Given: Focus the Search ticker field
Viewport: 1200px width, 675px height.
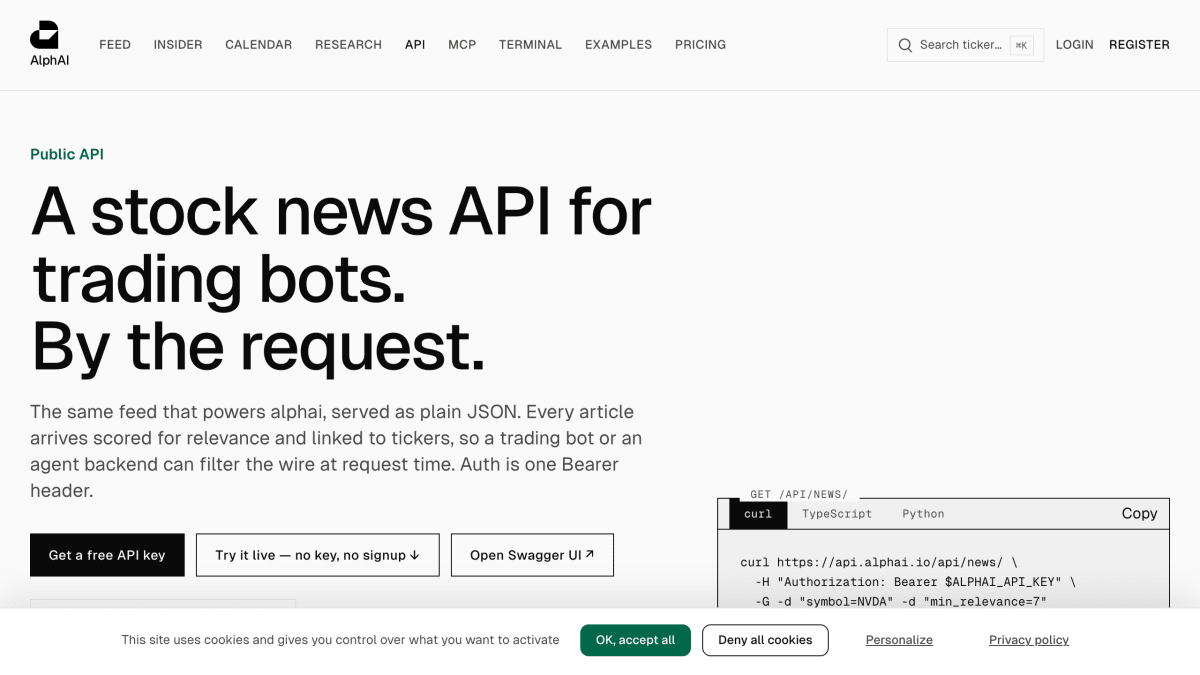Looking at the screenshot, I should pos(965,45).
